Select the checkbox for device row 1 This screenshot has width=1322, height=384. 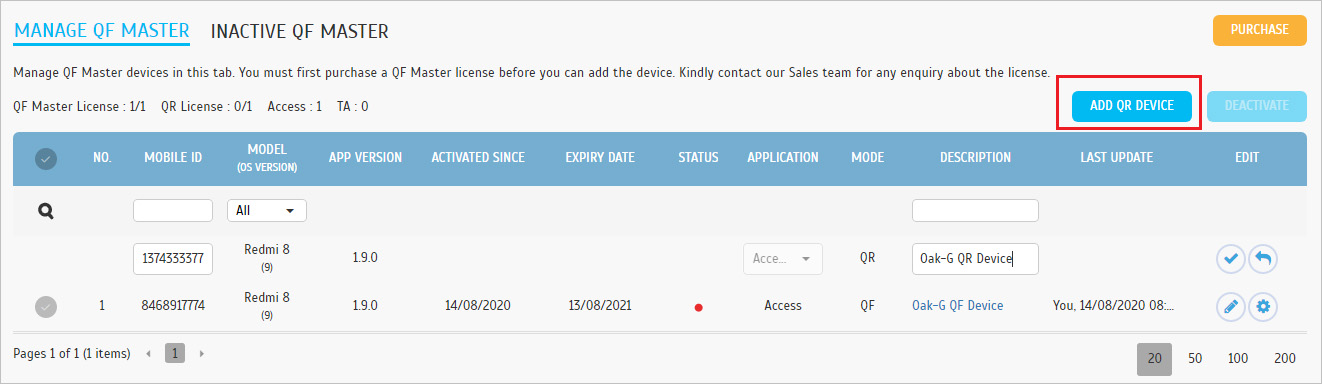(x=46, y=307)
